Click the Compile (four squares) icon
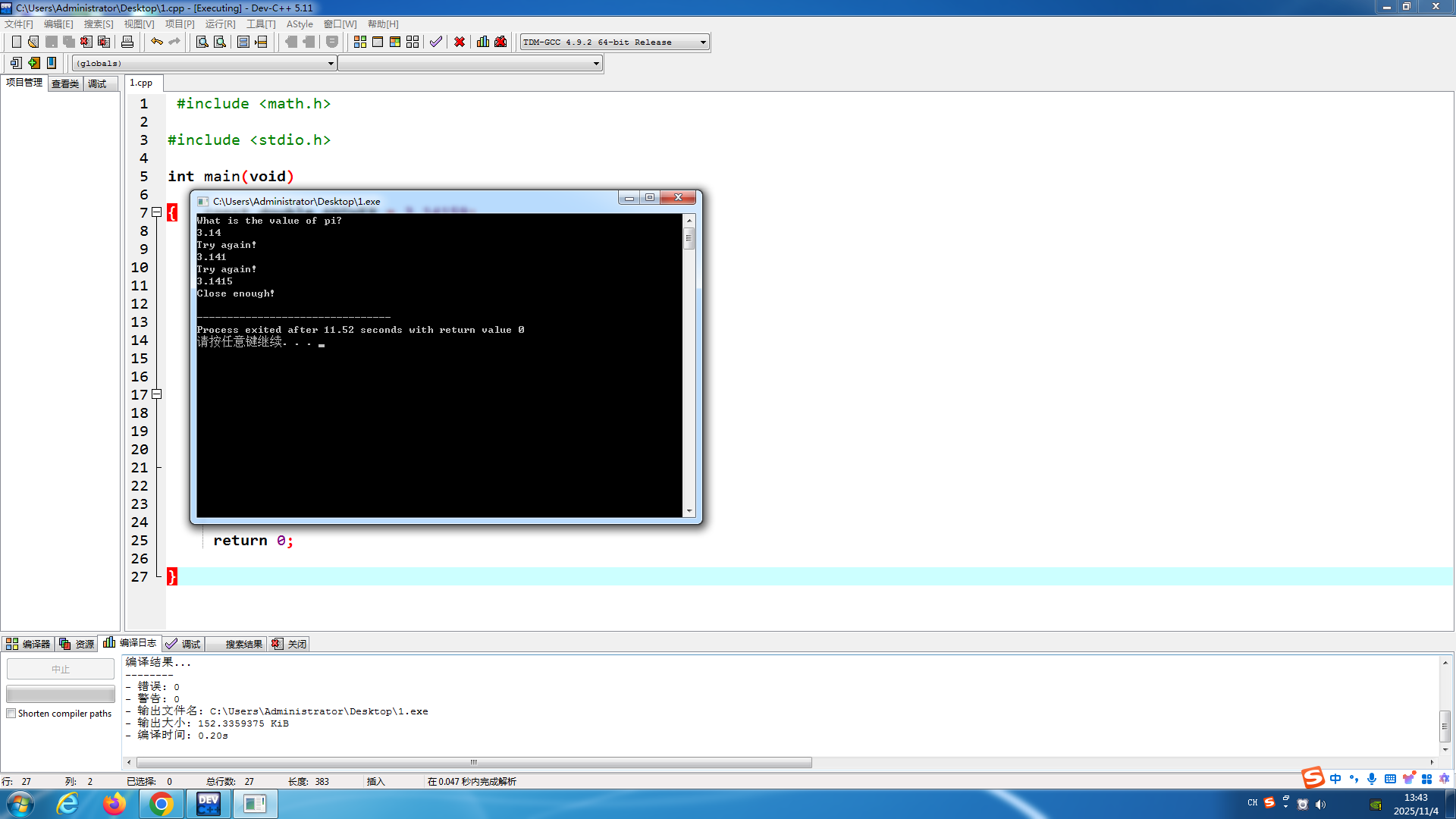The width and height of the screenshot is (1456, 819). pyautogui.click(x=360, y=42)
